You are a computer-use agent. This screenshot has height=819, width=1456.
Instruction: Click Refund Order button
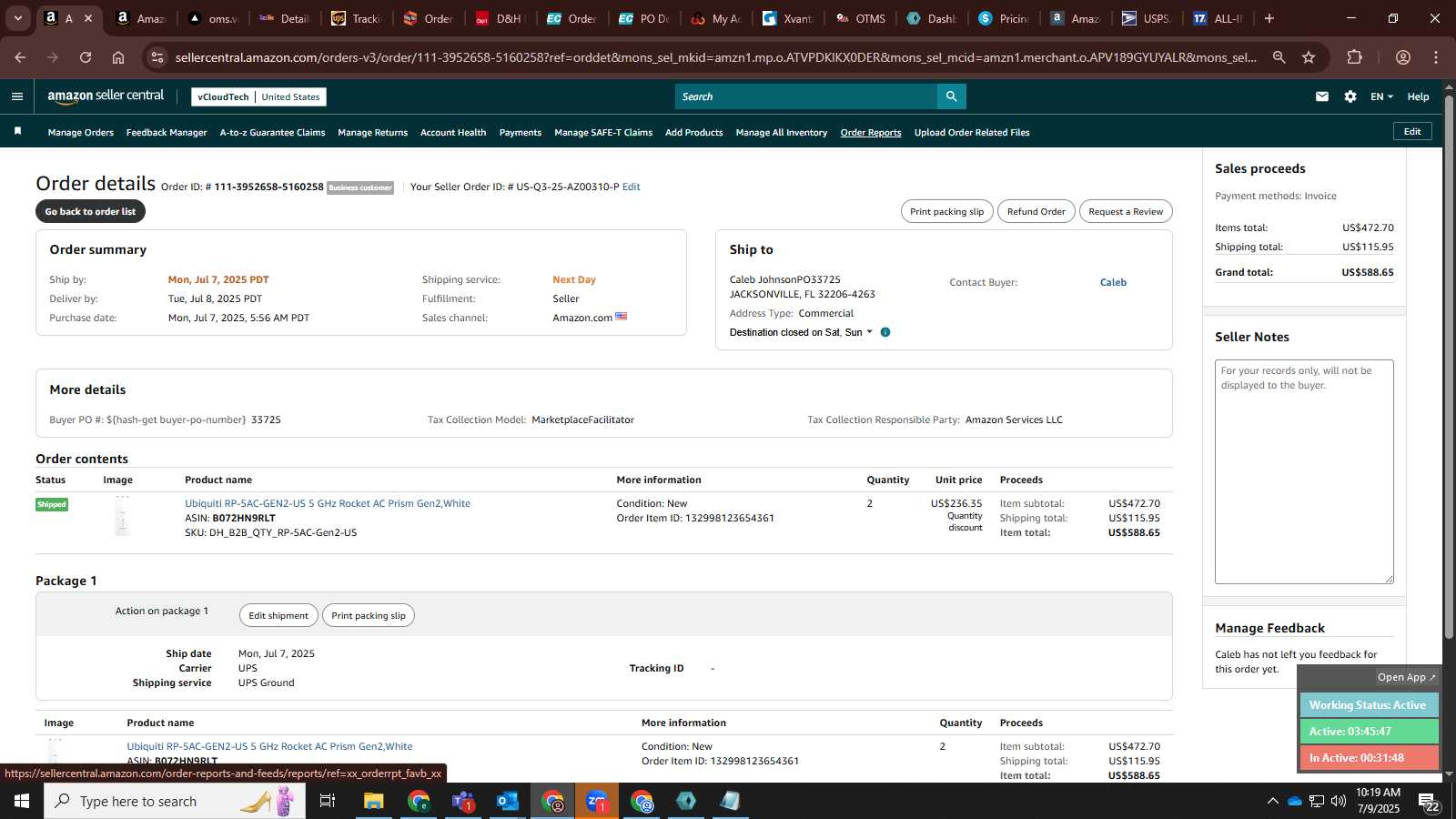pyautogui.click(x=1036, y=211)
